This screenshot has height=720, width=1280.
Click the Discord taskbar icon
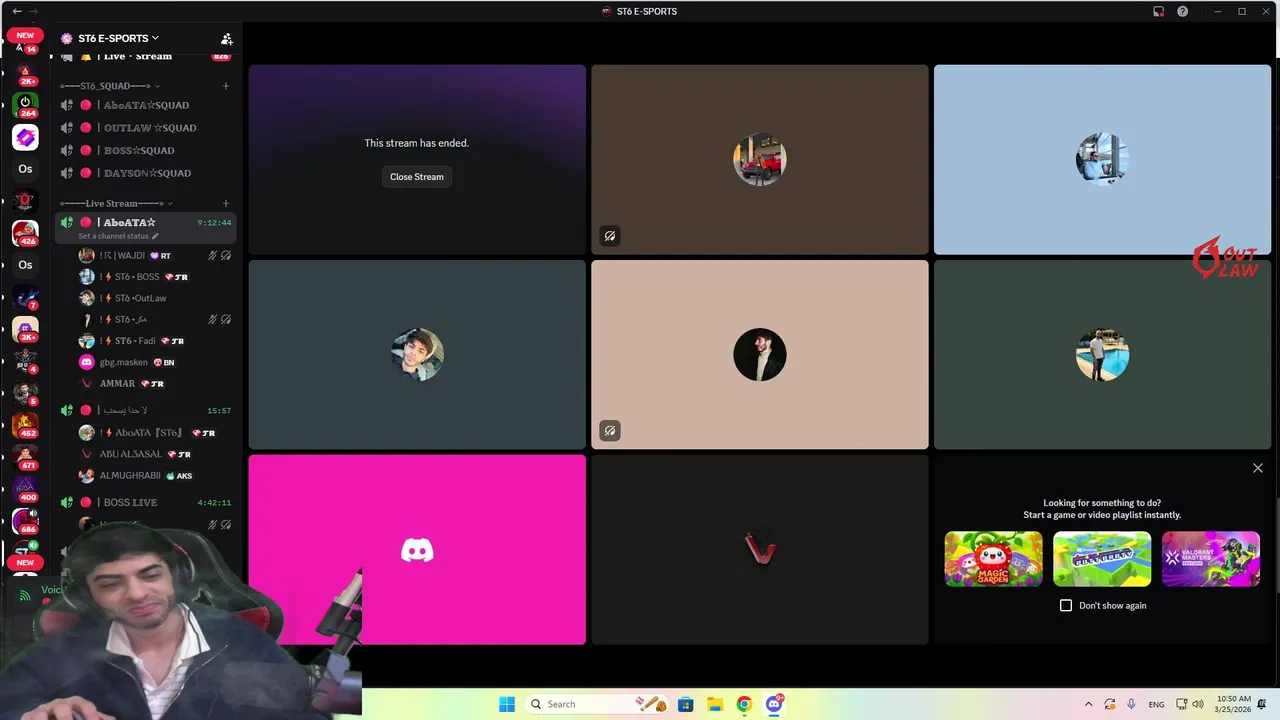774,704
